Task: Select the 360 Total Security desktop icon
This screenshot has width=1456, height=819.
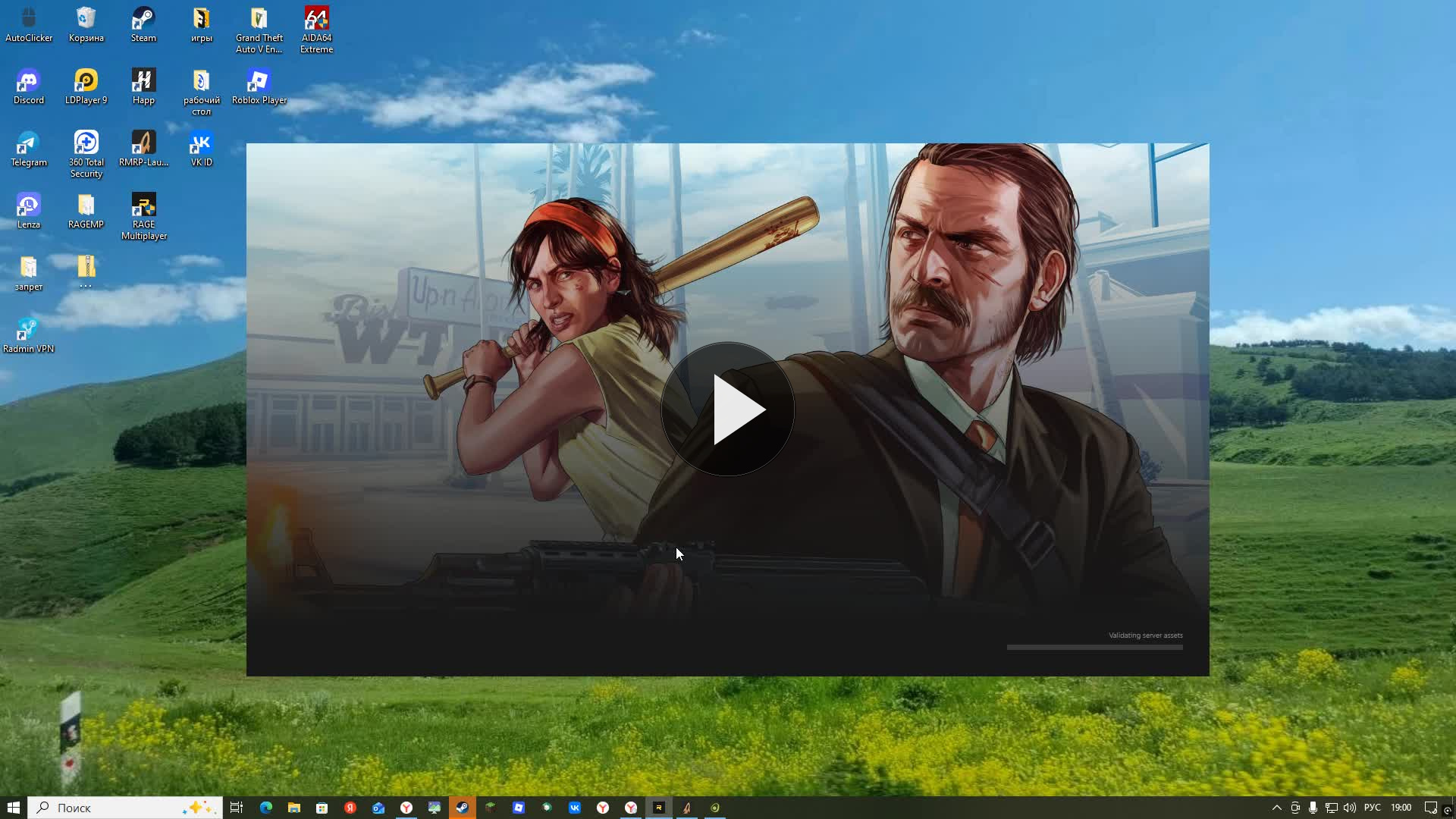Action: pos(86,155)
